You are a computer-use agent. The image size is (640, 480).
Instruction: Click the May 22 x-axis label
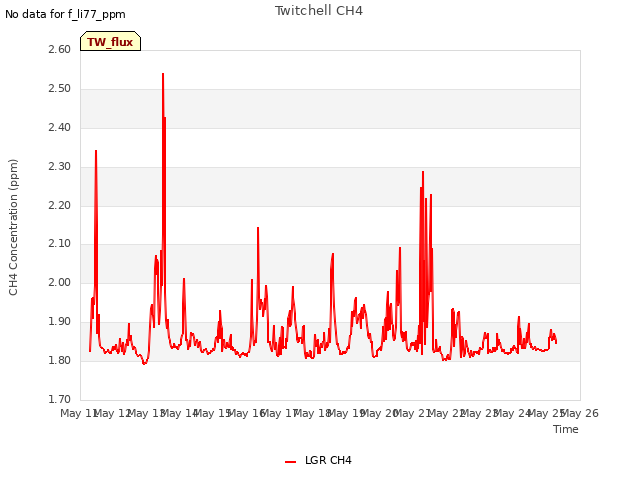447,413
